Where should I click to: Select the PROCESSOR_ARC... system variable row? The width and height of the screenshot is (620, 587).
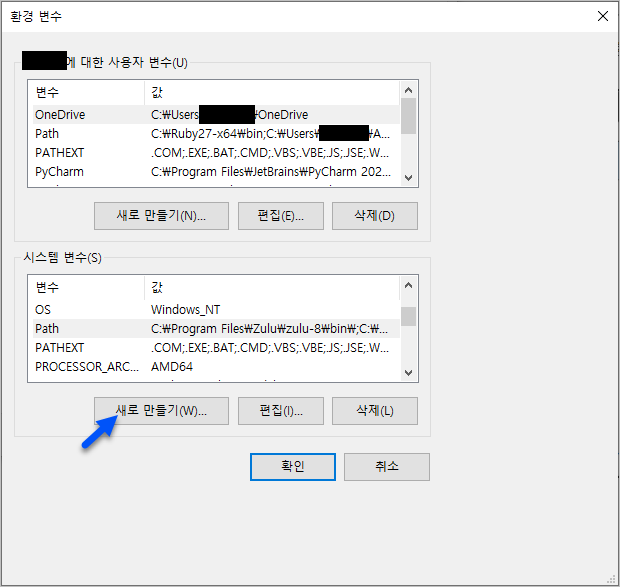(x=216, y=366)
